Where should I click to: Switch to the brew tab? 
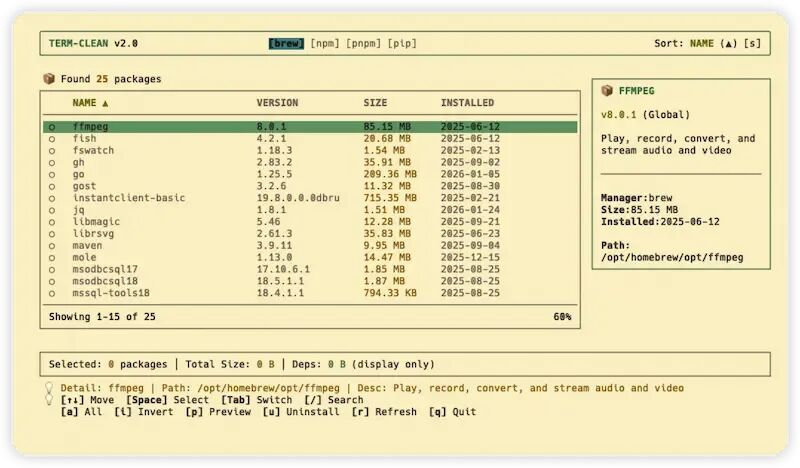pos(286,43)
